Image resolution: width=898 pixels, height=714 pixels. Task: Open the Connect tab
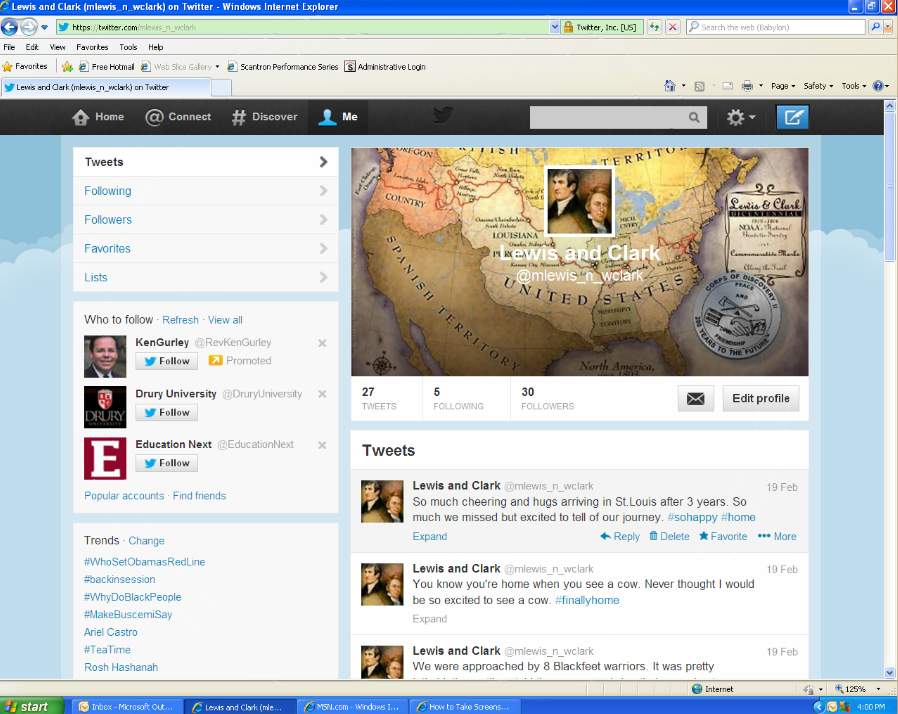pyautogui.click(x=178, y=117)
